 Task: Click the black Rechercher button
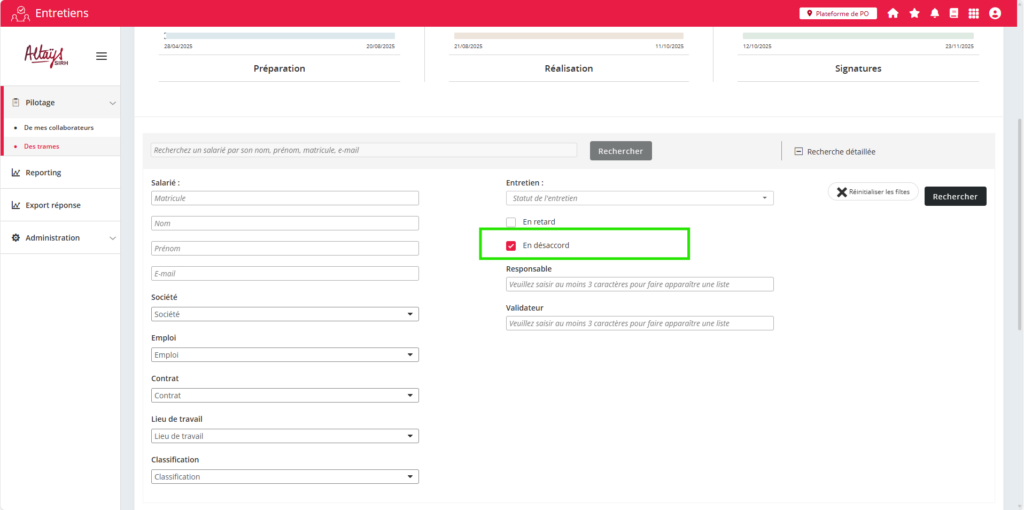tap(955, 197)
